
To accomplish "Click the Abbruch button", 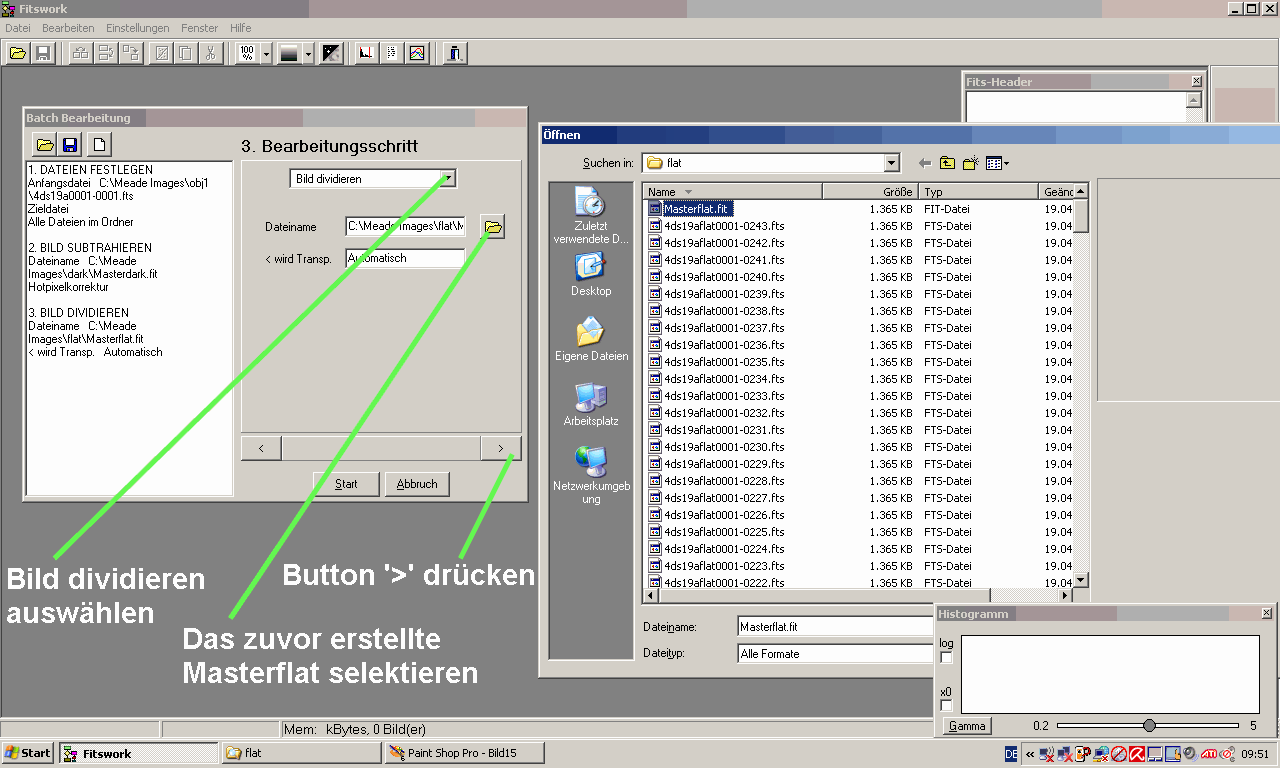I will 417,484.
